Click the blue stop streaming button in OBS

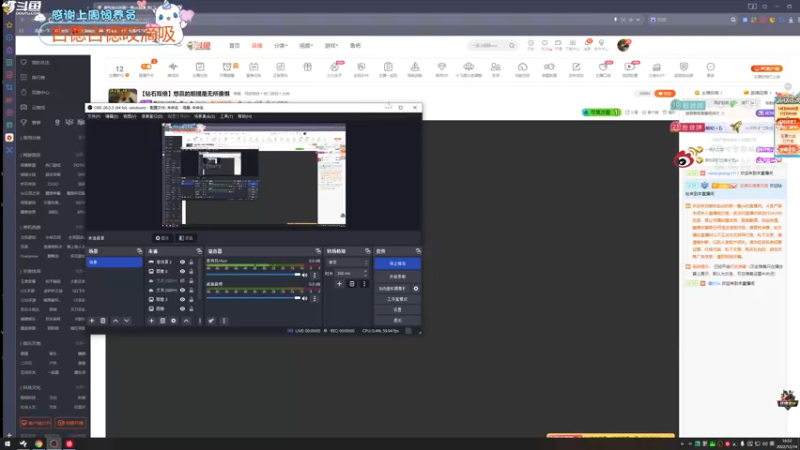point(397,263)
